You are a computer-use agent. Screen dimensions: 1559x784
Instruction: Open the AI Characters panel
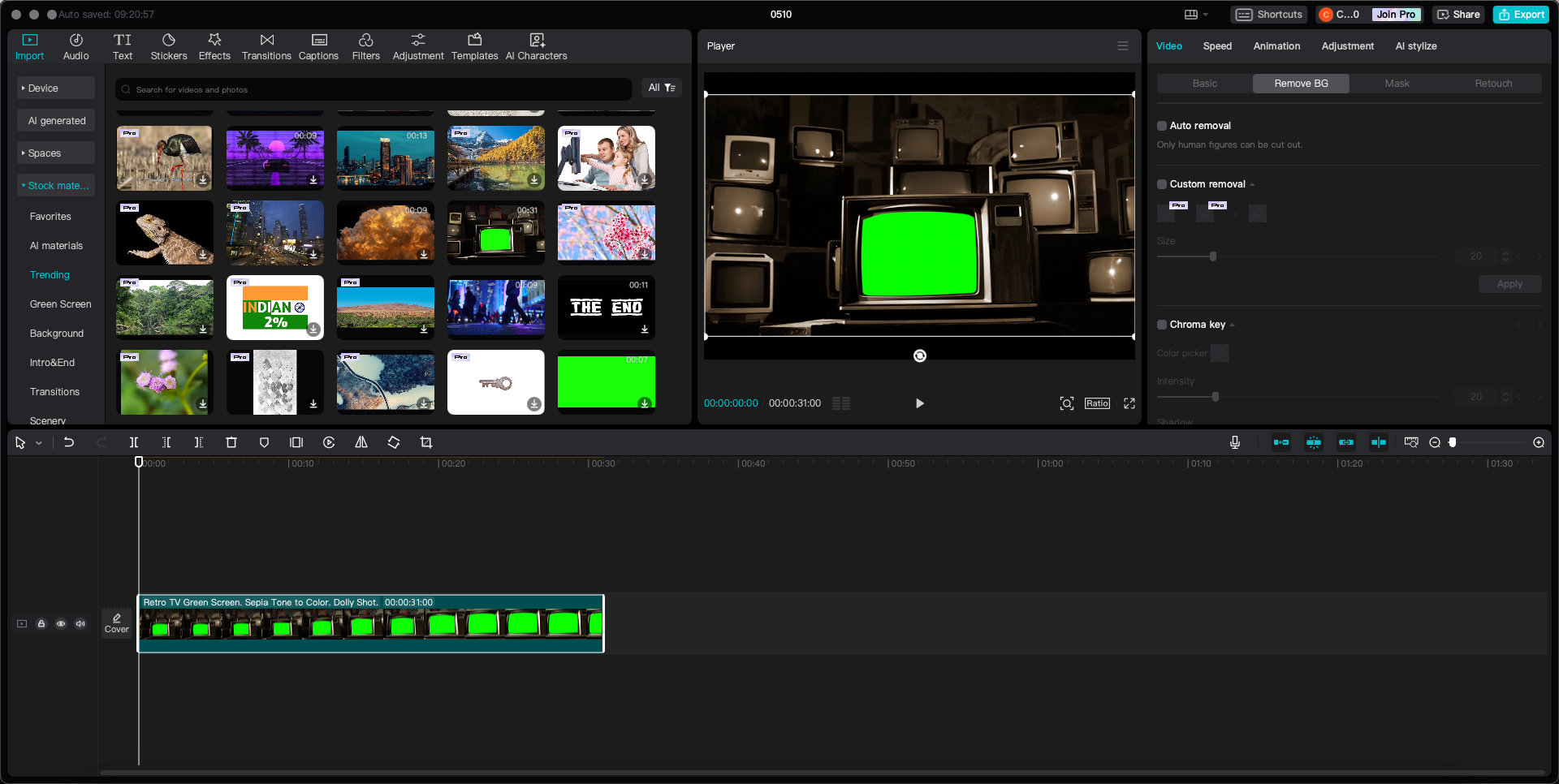[536, 46]
